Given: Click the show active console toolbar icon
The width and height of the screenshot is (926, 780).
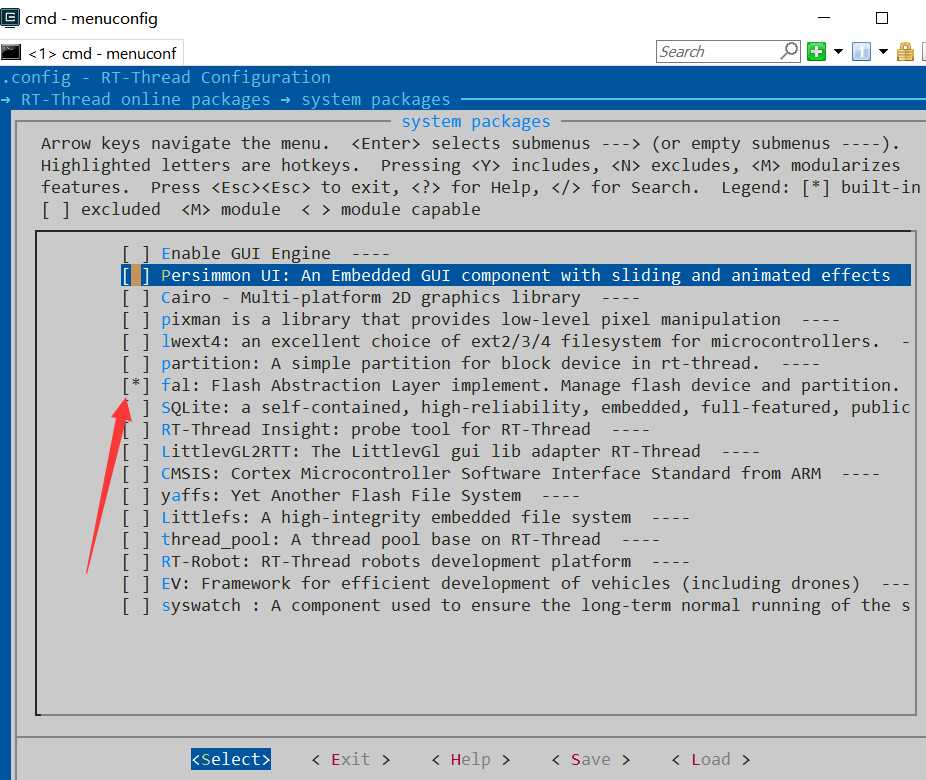Looking at the screenshot, I should [861, 52].
